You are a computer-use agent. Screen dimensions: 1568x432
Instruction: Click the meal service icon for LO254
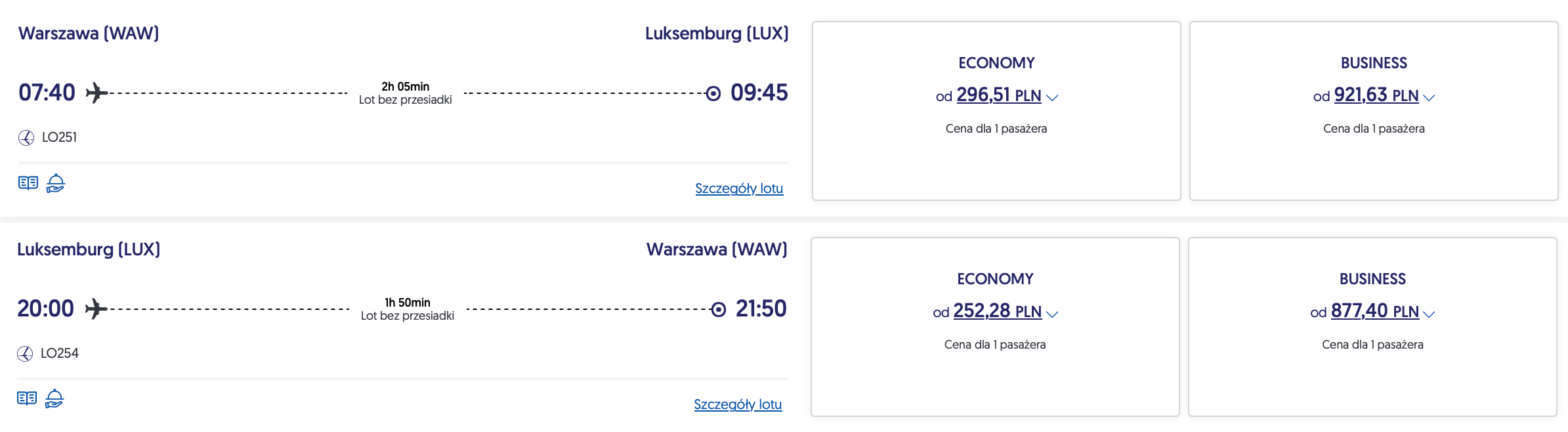pos(54,399)
